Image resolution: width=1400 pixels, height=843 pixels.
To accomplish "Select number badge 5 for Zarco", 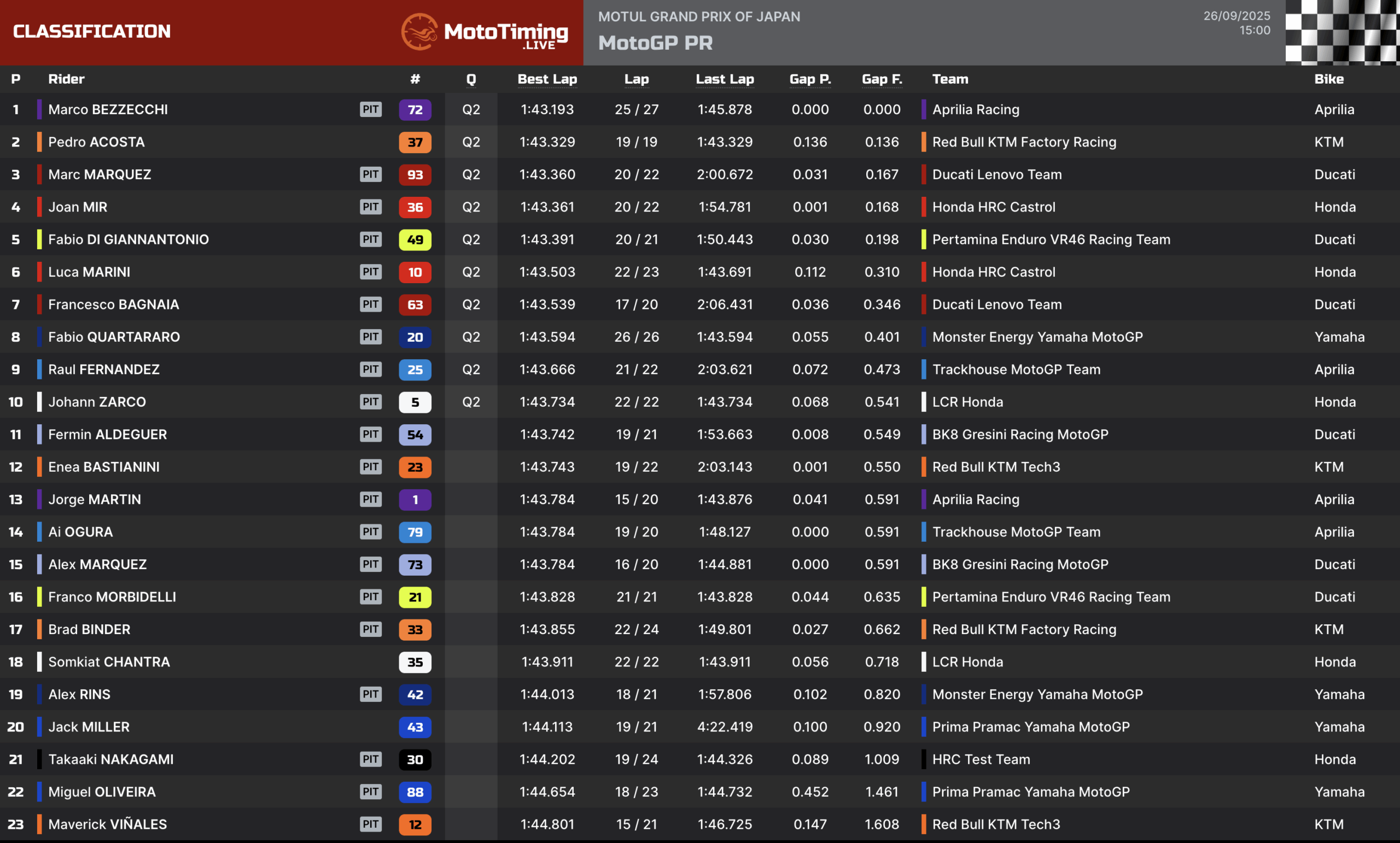I will pos(415,402).
